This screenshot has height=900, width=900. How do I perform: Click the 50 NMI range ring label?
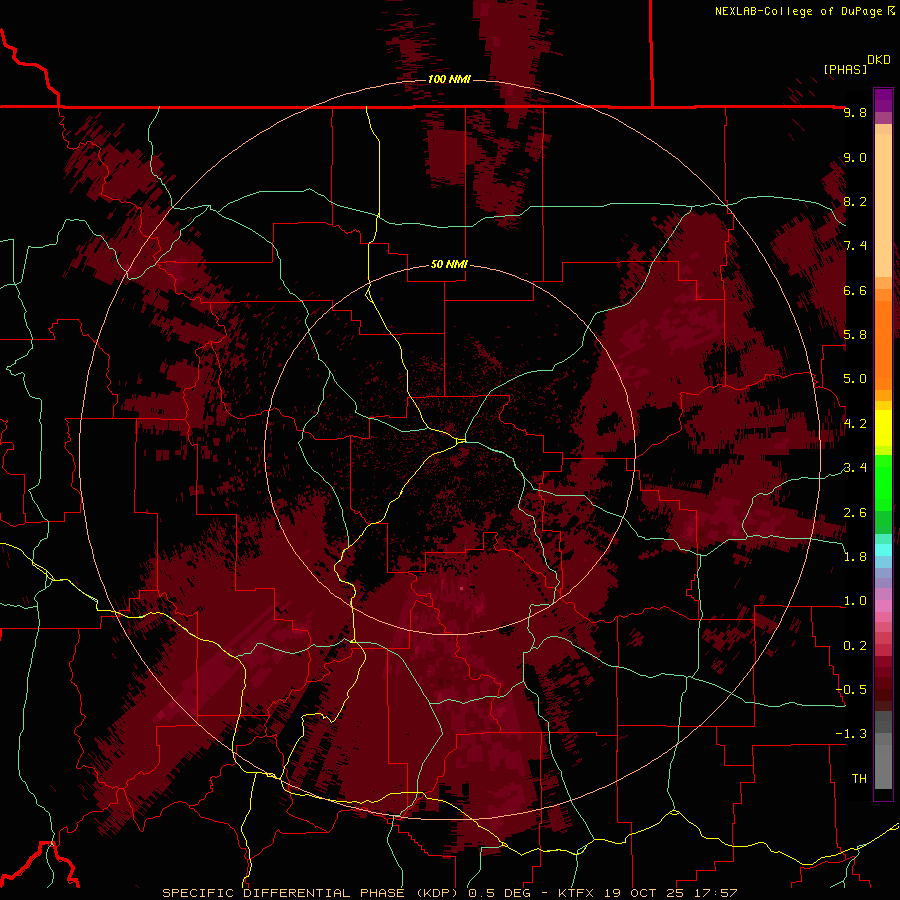[x=449, y=264]
